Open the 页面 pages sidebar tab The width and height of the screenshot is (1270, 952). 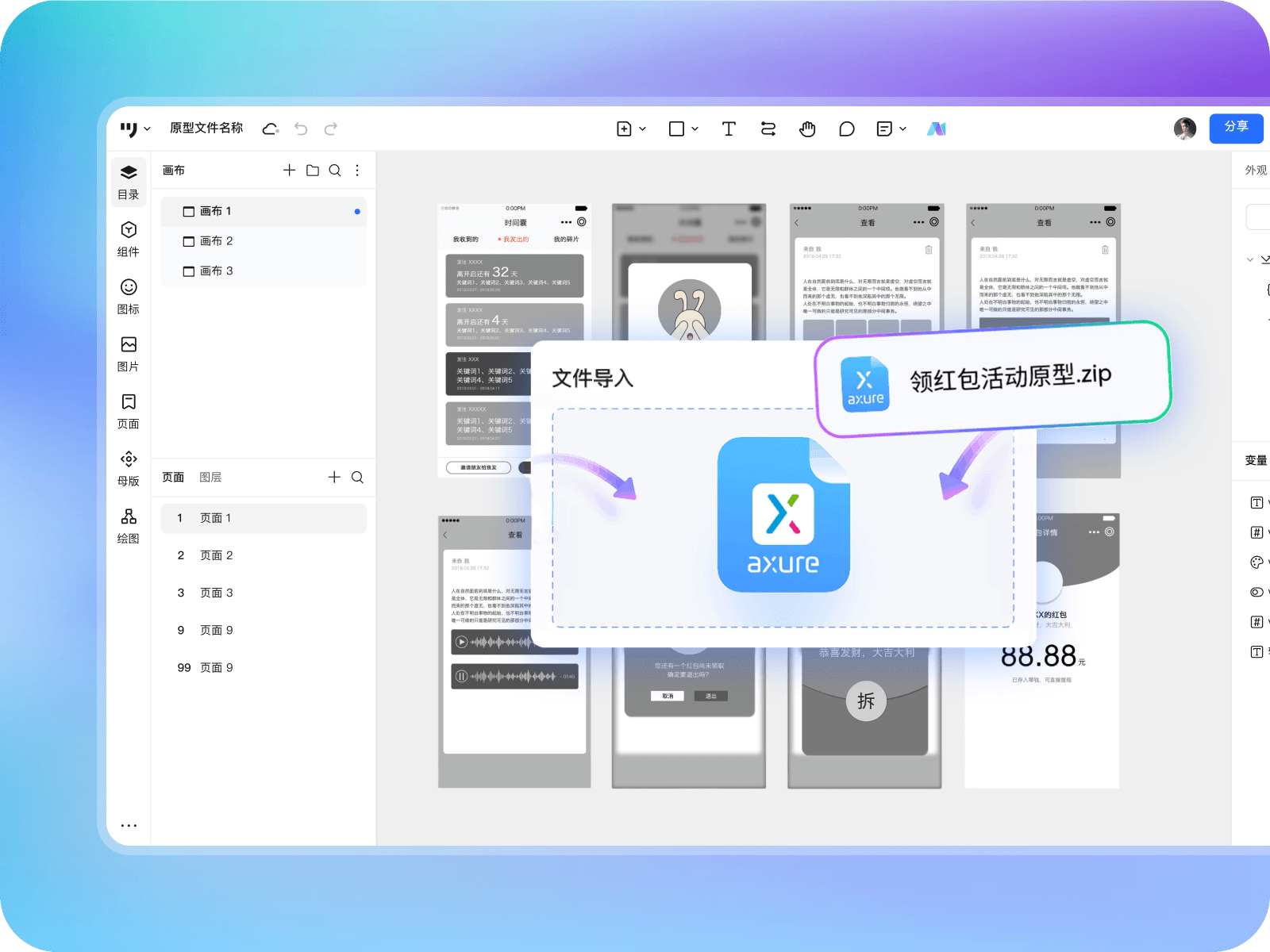[129, 411]
